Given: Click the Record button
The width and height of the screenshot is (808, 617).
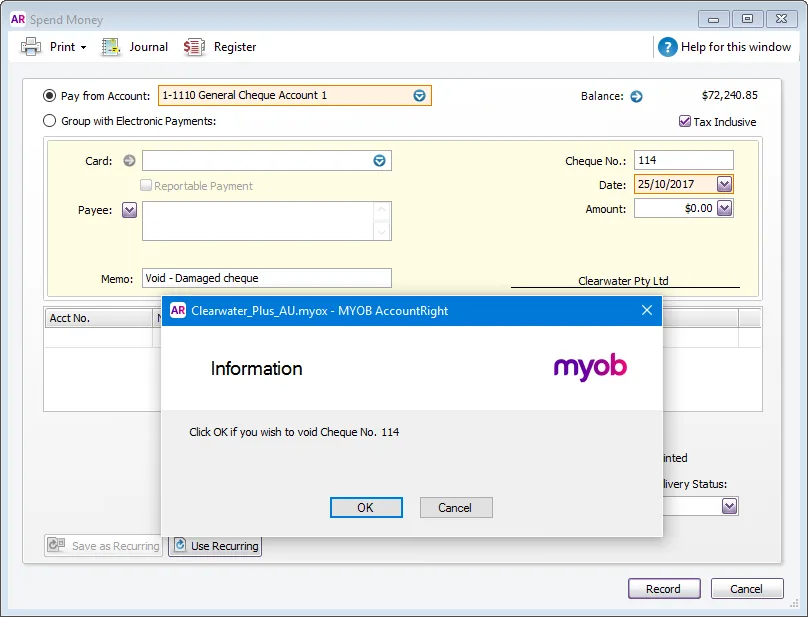Looking at the screenshot, I should (664, 589).
